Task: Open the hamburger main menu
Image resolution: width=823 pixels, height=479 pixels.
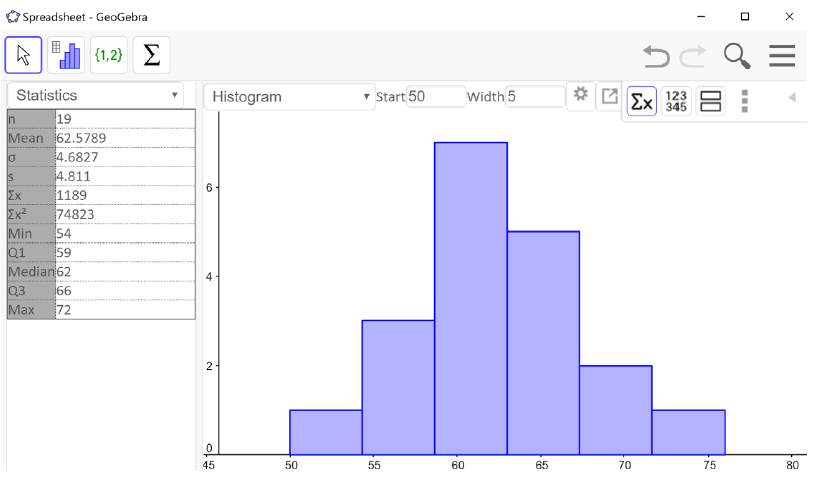Action: pyautogui.click(x=782, y=56)
